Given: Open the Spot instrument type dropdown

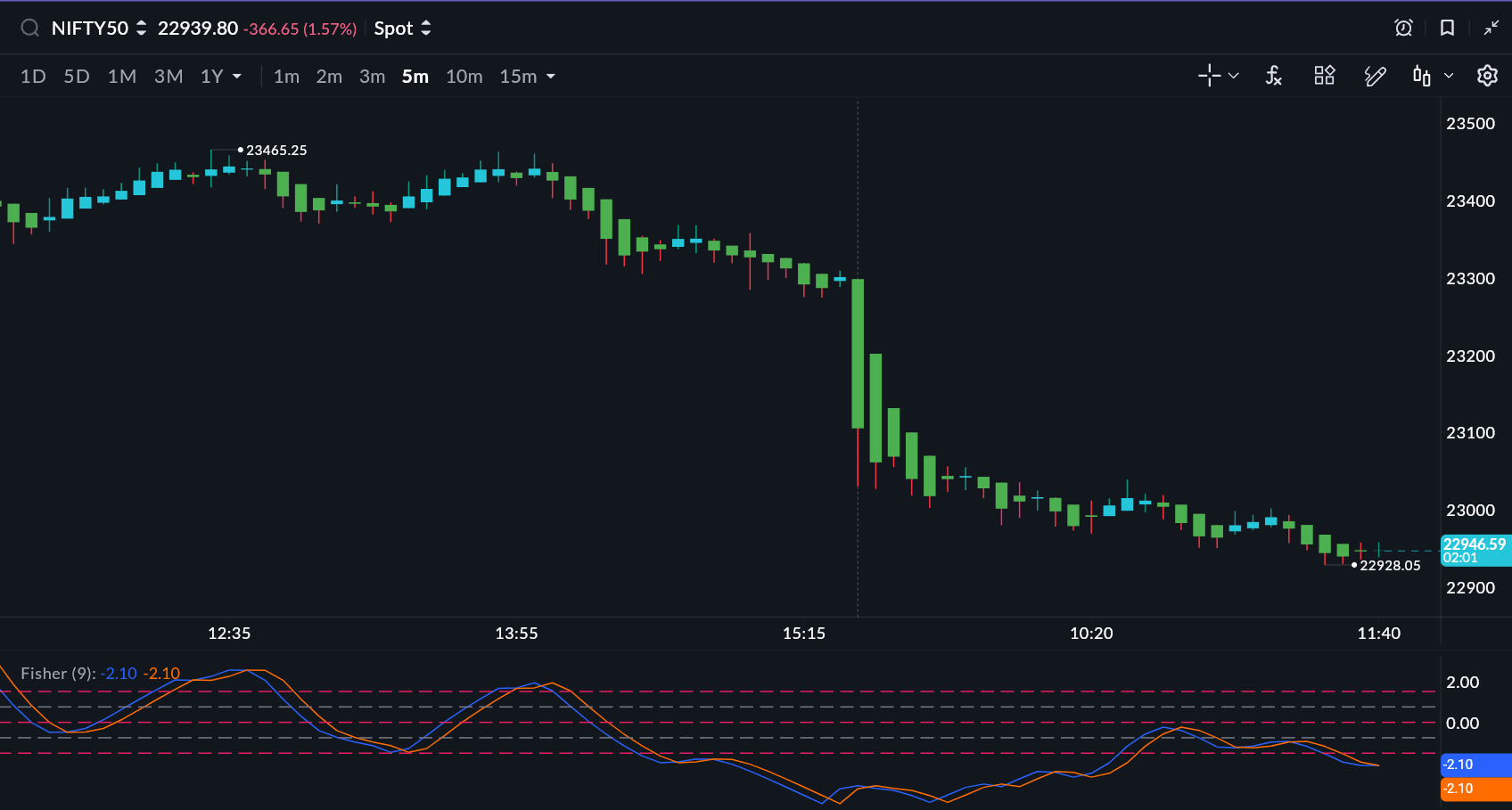Looking at the screenshot, I should [x=402, y=29].
